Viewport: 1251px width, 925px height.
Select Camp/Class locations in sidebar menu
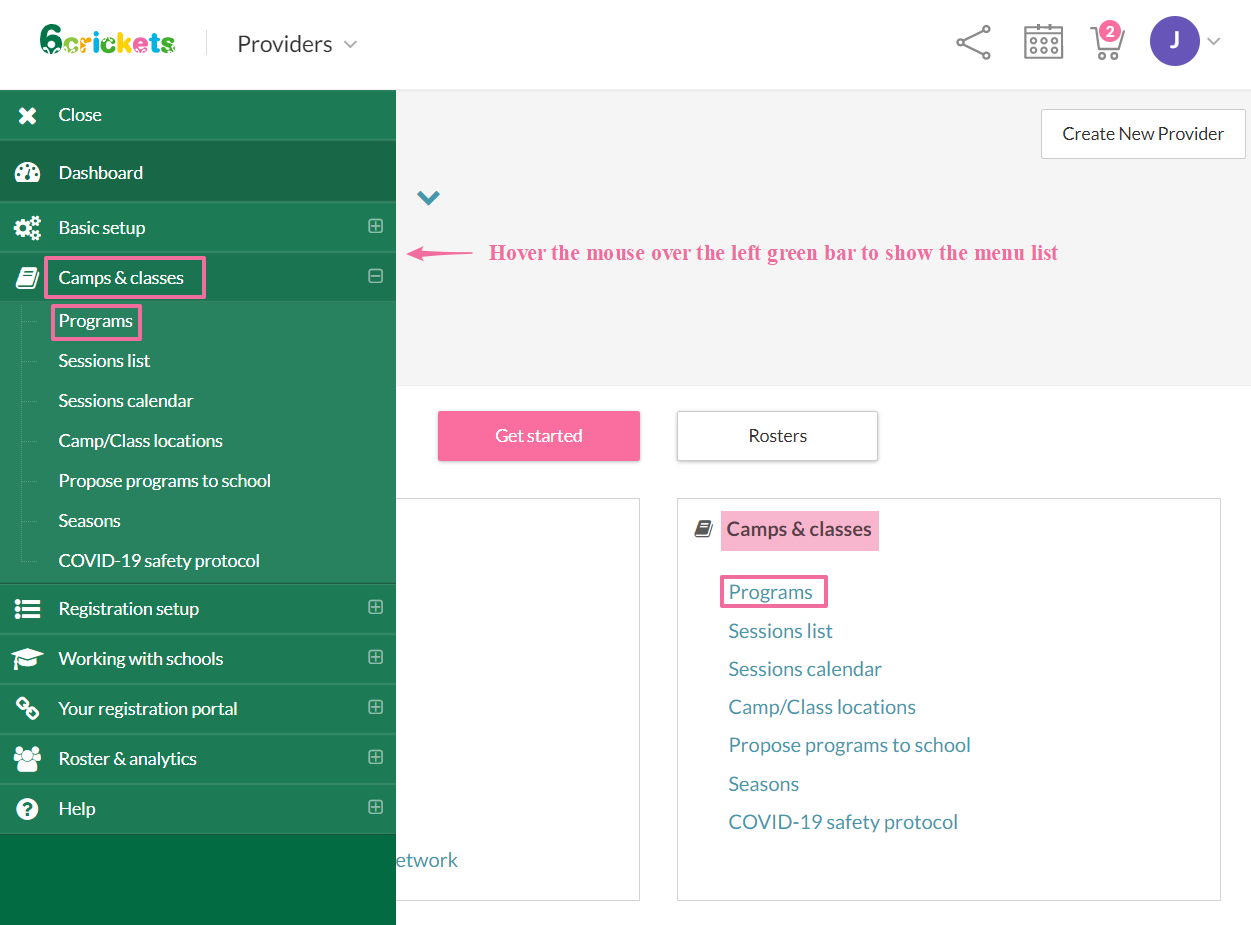(140, 441)
